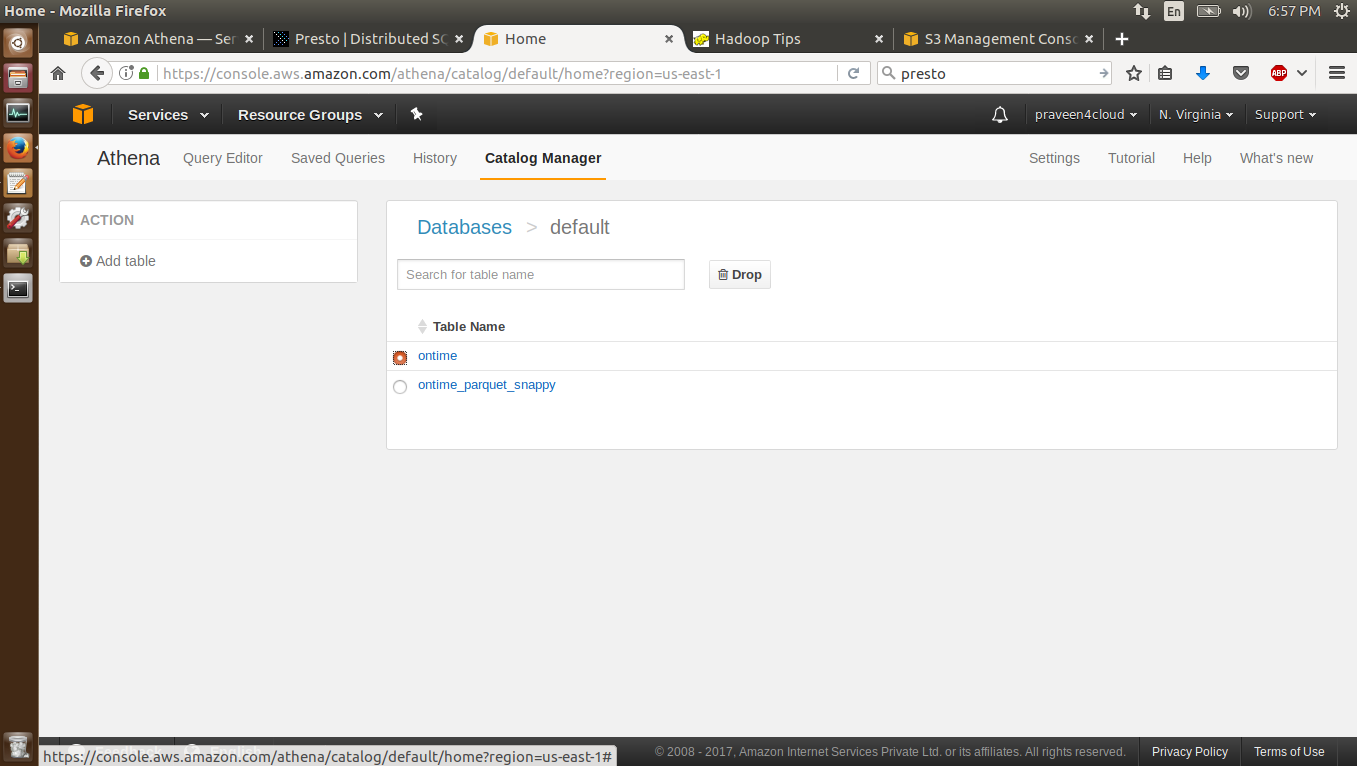This screenshot has width=1357, height=766.
Task: Open Firefox downloads arrow icon
Action: click(1203, 72)
